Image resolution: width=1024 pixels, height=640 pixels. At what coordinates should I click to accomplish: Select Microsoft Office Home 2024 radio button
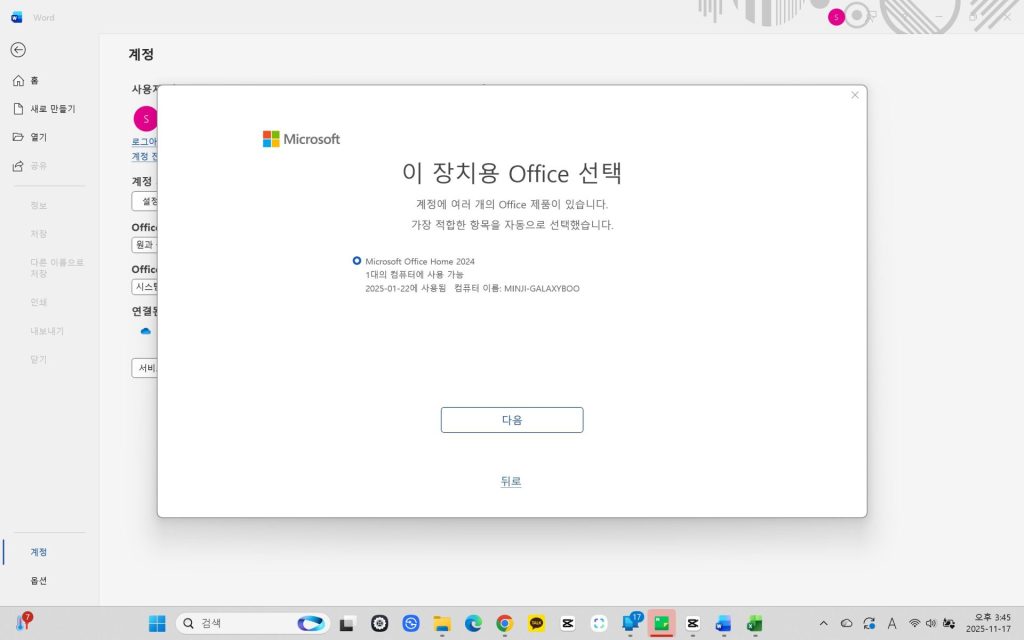click(357, 261)
